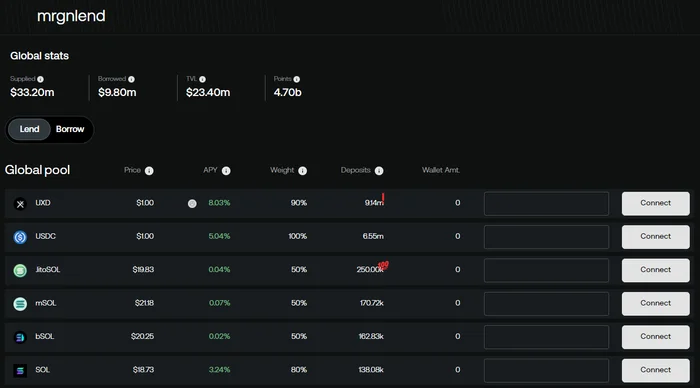The height and width of the screenshot is (388, 700).
Task: Click the JitoSOL token icon
Action: (20, 271)
